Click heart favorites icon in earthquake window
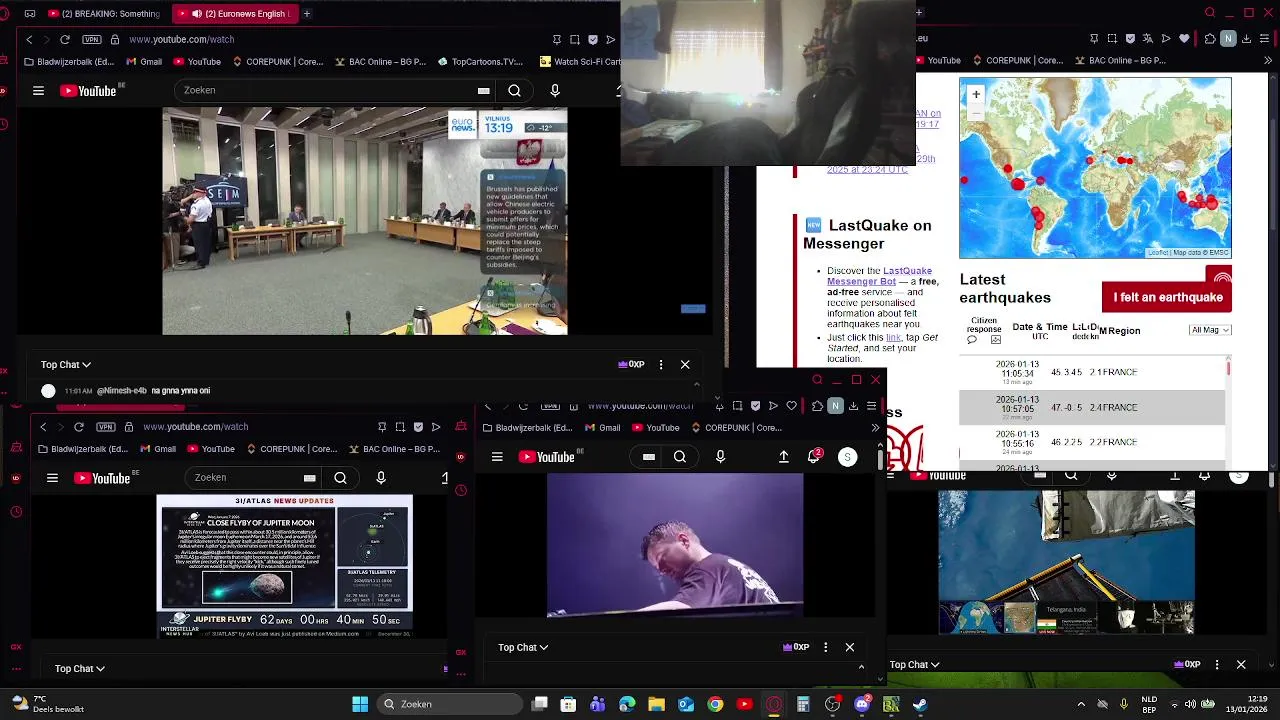The width and height of the screenshot is (1280, 720). coord(1185,39)
